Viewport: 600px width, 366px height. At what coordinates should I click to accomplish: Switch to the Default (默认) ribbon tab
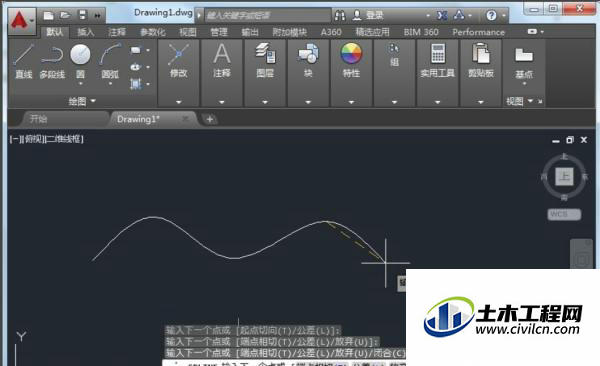click(54, 32)
